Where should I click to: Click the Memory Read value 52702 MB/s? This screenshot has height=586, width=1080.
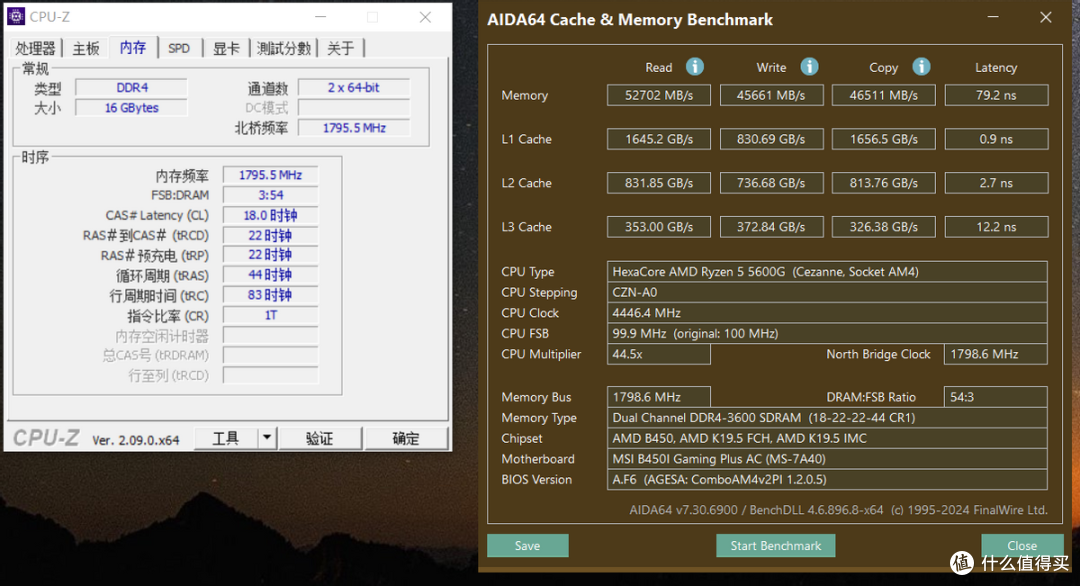click(x=658, y=95)
